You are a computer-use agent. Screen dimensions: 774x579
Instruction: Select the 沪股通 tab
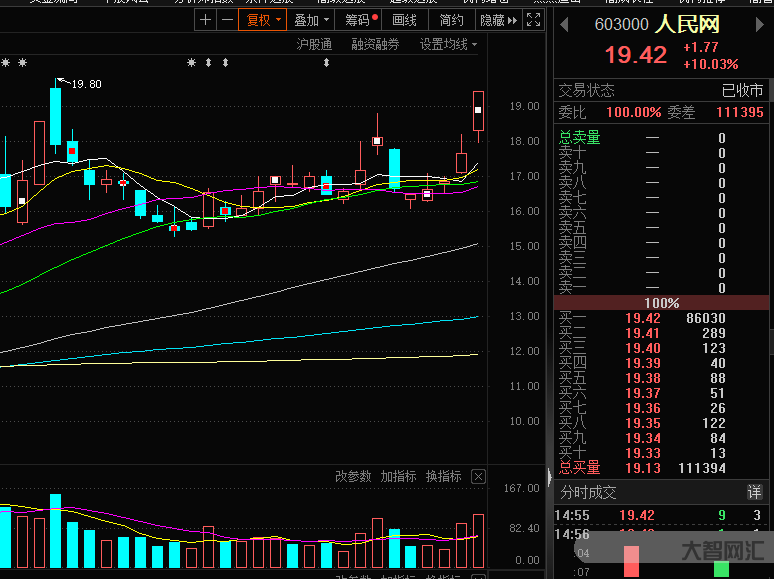(x=314, y=44)
